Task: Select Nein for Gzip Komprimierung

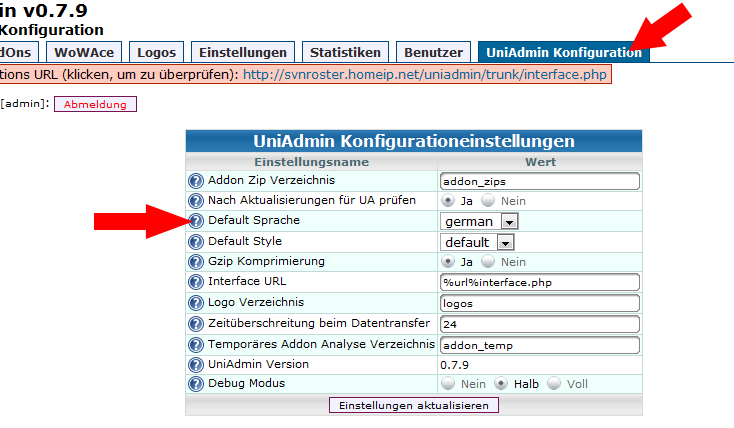Action: (488, 262)
